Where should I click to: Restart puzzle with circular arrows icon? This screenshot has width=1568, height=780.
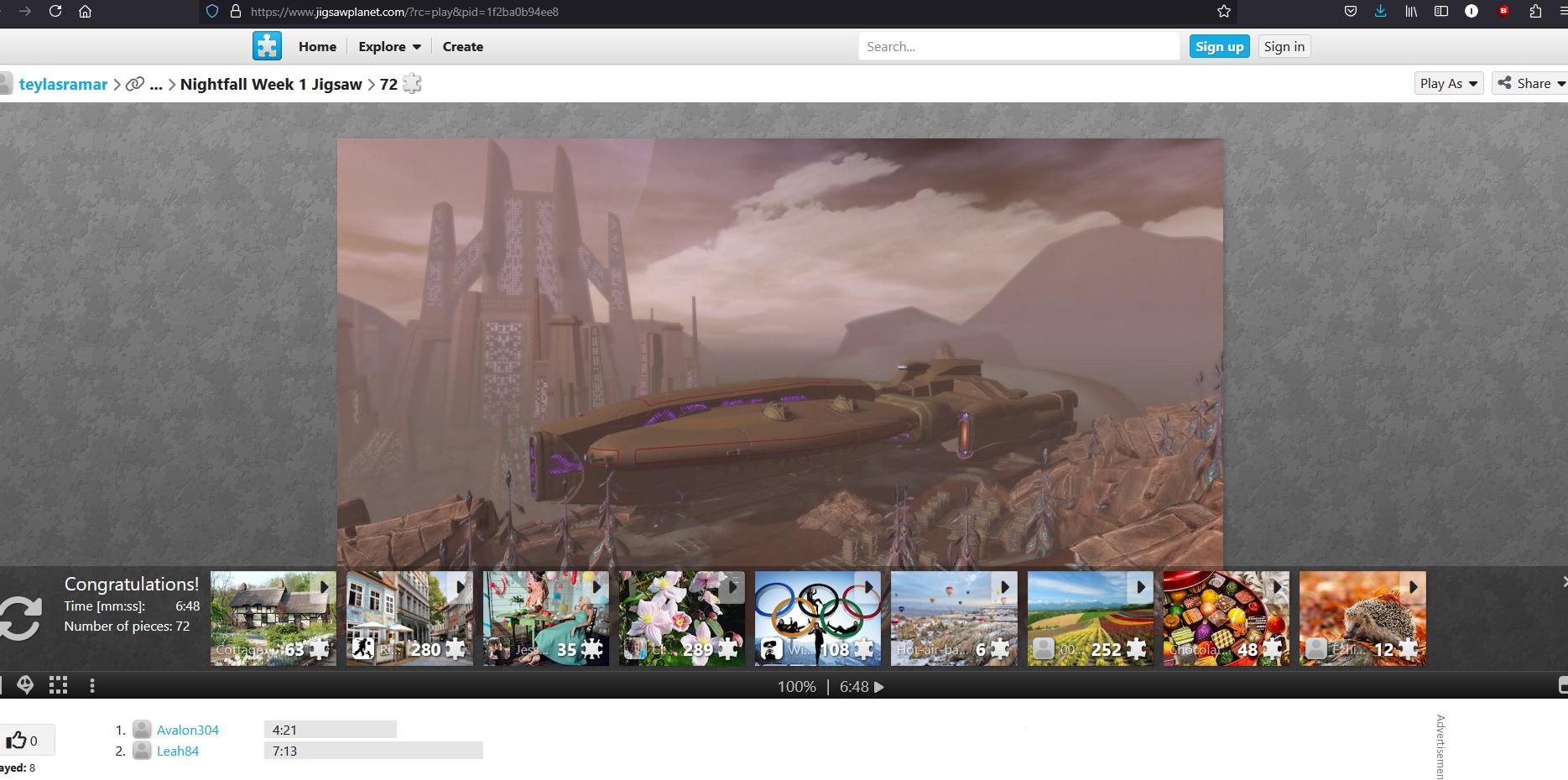tap(18, 618)
